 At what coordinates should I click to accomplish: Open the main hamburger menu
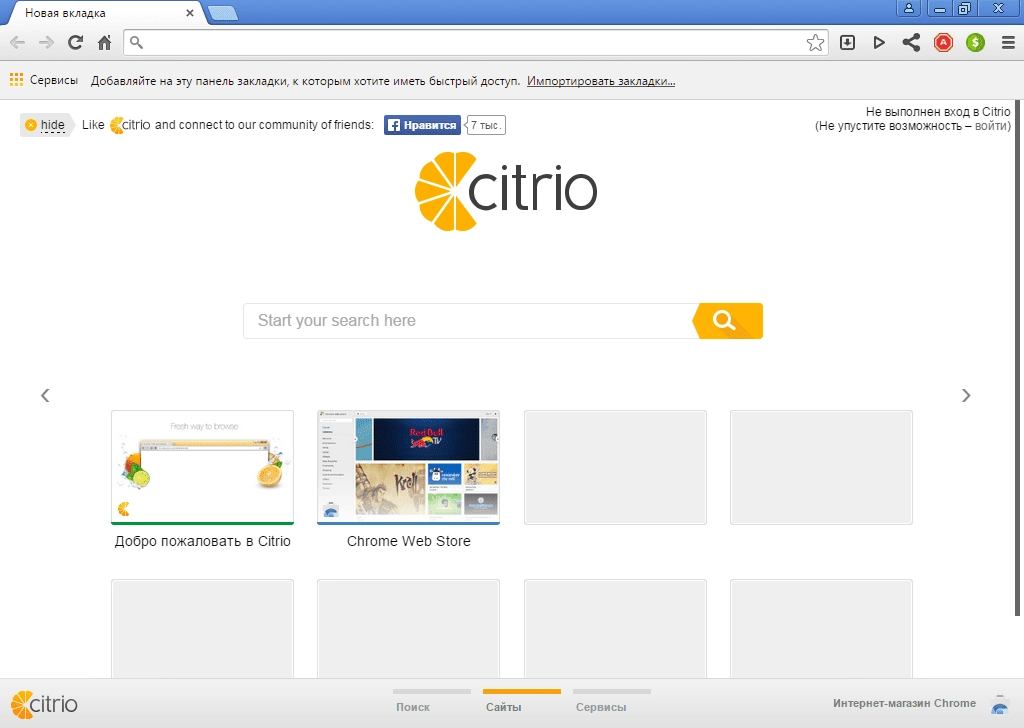click(x=1008, y=43)
